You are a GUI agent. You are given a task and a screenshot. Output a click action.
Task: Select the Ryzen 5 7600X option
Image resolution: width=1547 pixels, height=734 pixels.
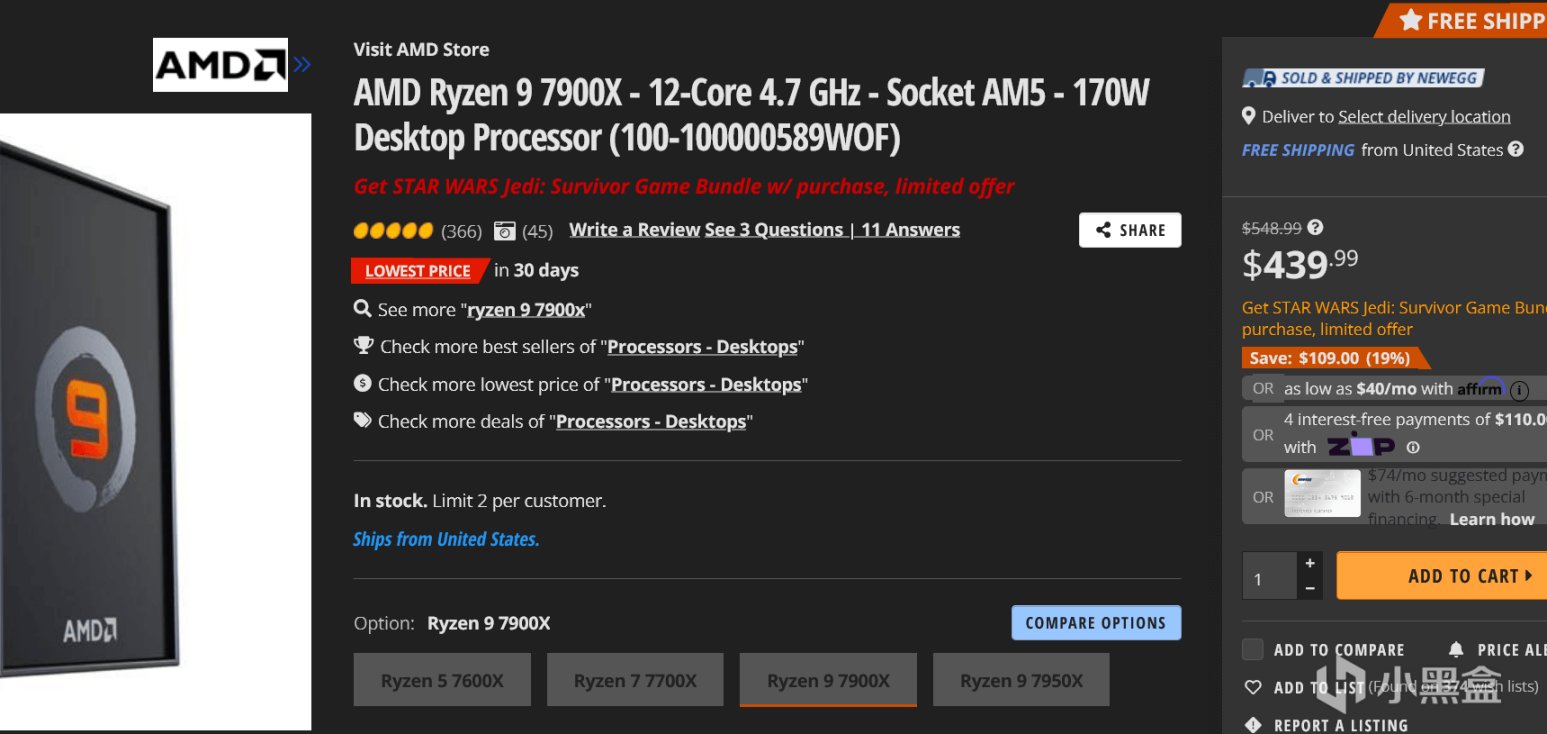[442, 680]
